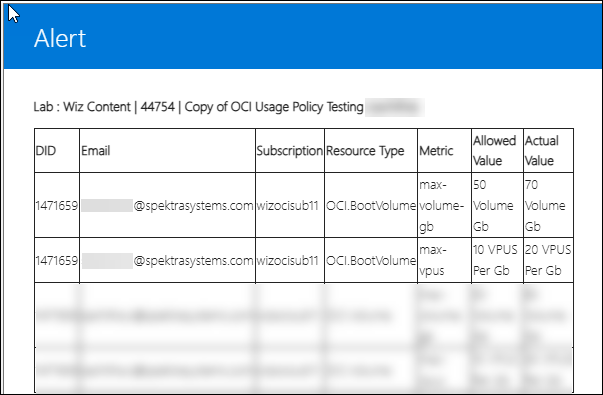Click the 20 VPUS Per Gb cell
The image size is (603, 395).
tap(548, 260)
